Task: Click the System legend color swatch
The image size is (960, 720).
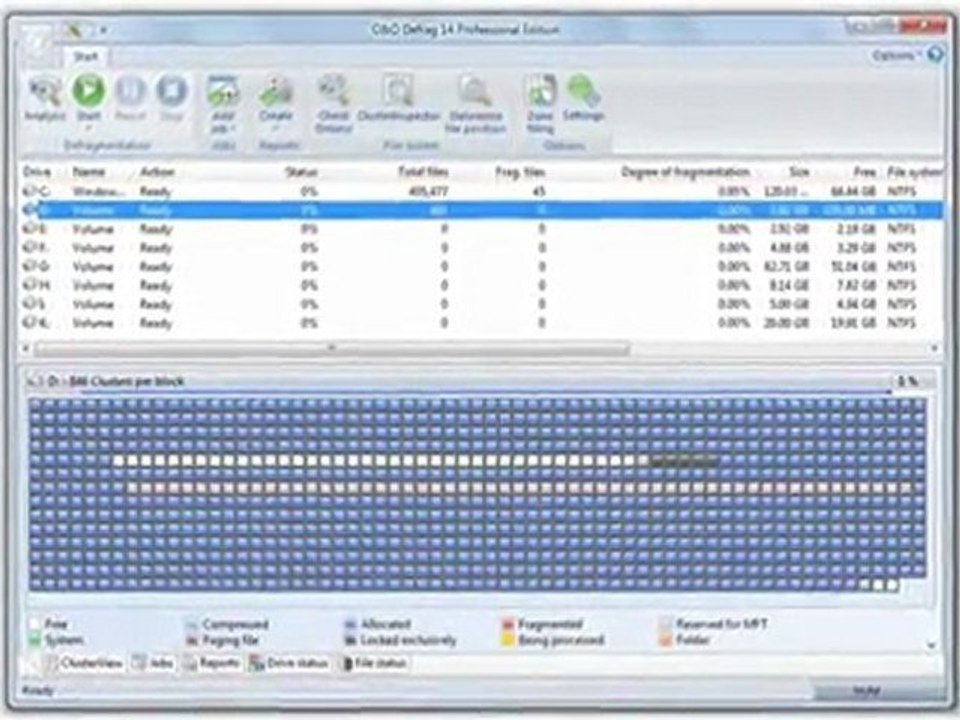Action: pos(35,640)
